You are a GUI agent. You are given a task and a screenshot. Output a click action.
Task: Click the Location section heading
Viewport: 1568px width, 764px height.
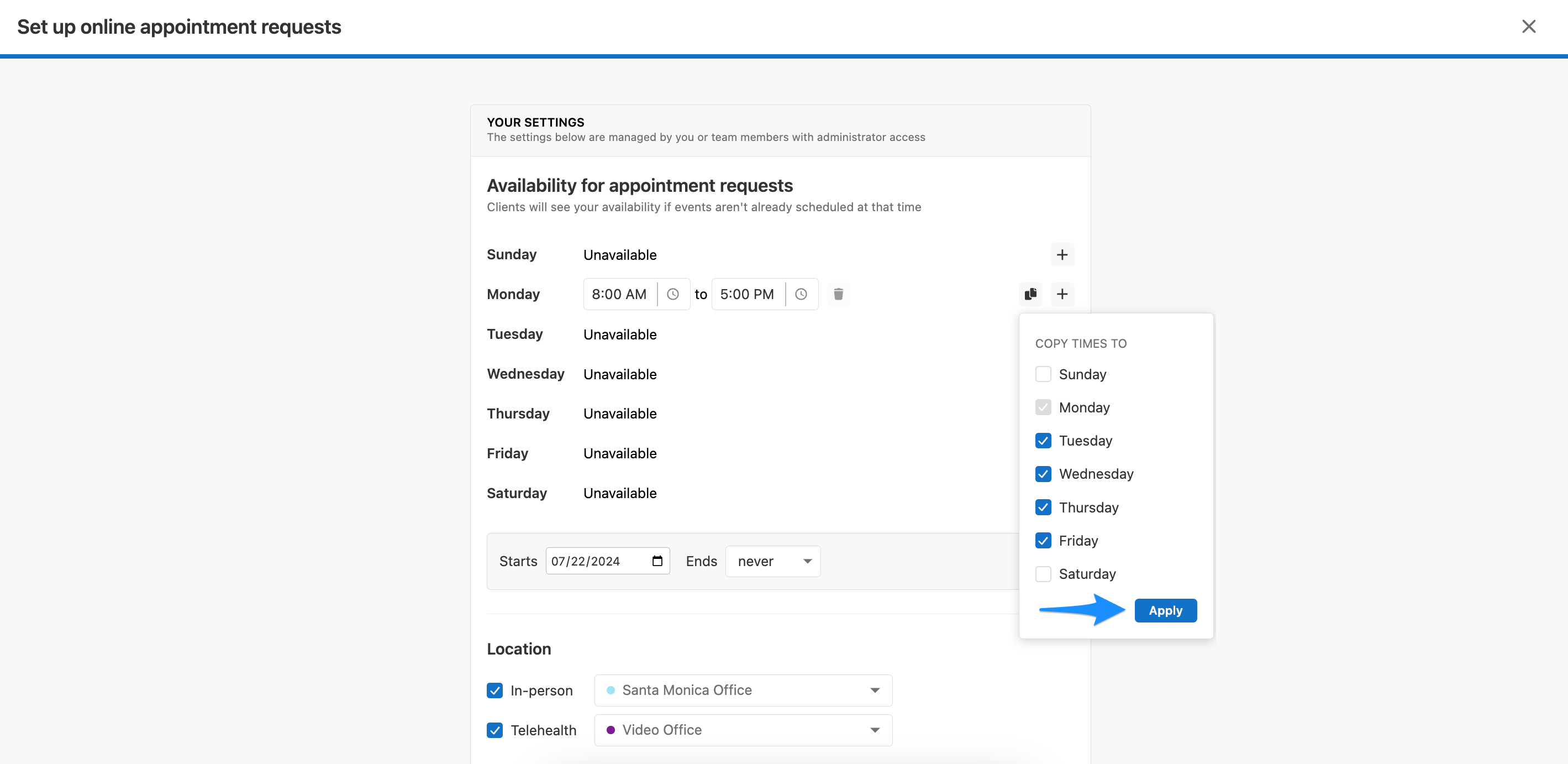point(519,649)
